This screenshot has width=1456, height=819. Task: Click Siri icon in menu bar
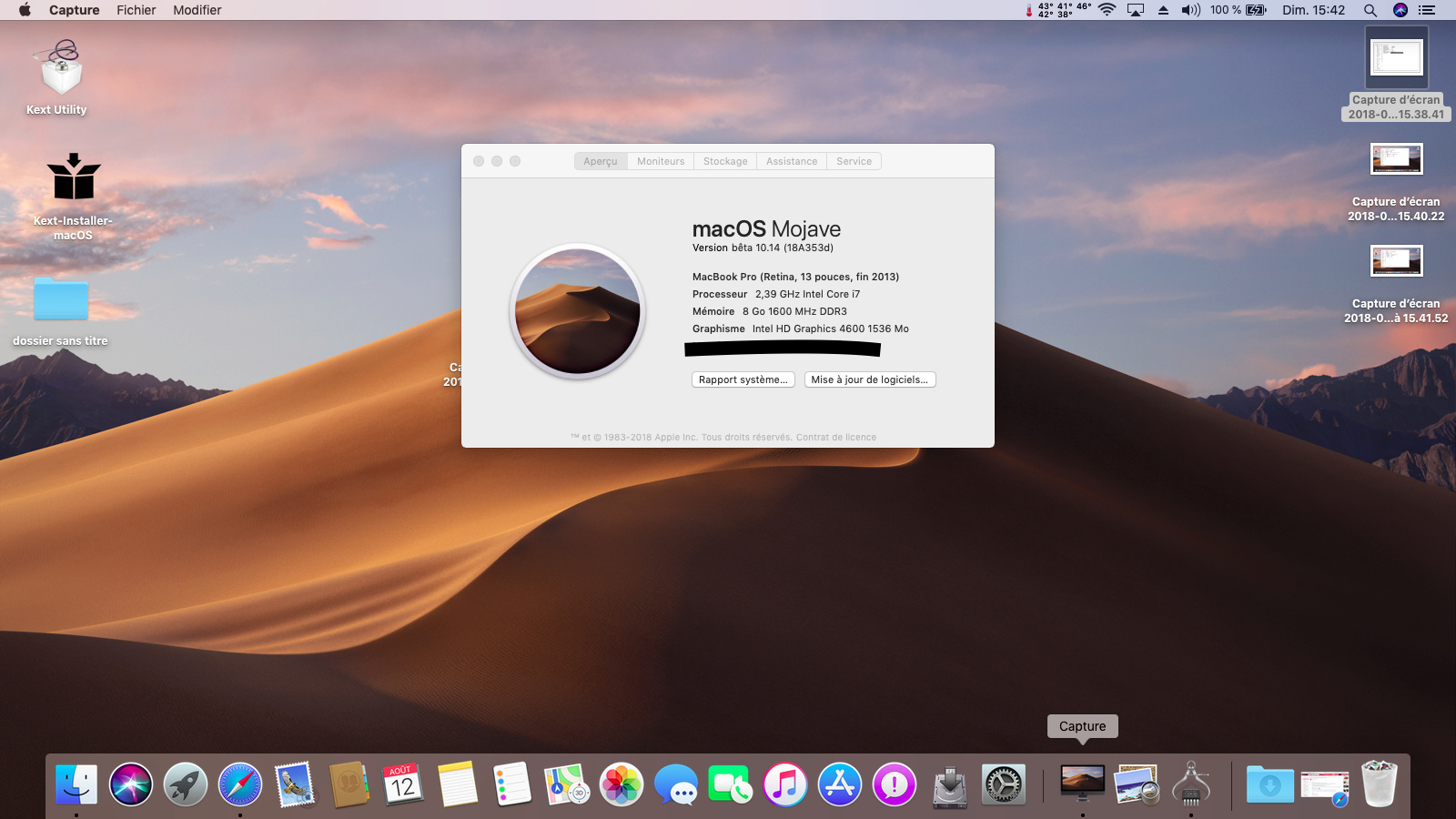tap(1400, 10)
